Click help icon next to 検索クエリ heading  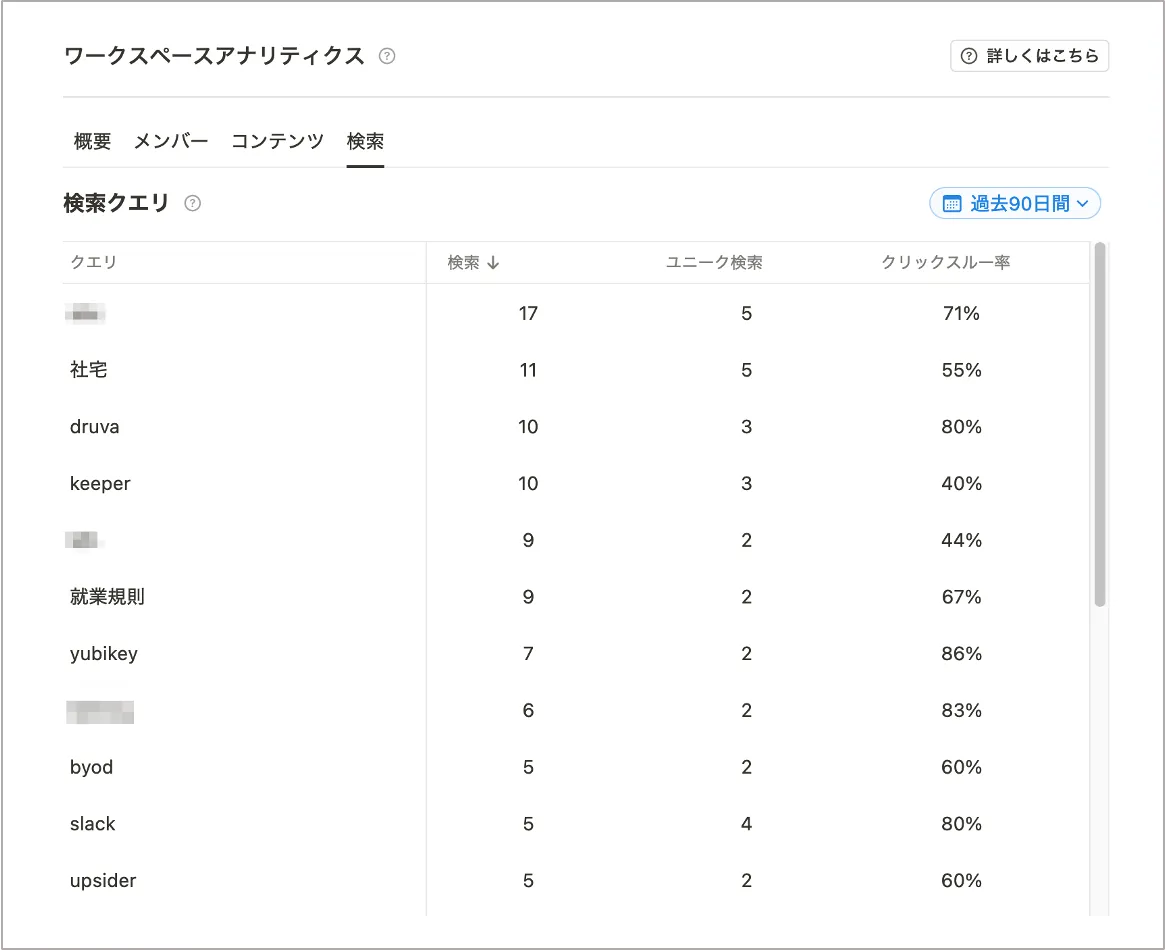tap(193, 203)
